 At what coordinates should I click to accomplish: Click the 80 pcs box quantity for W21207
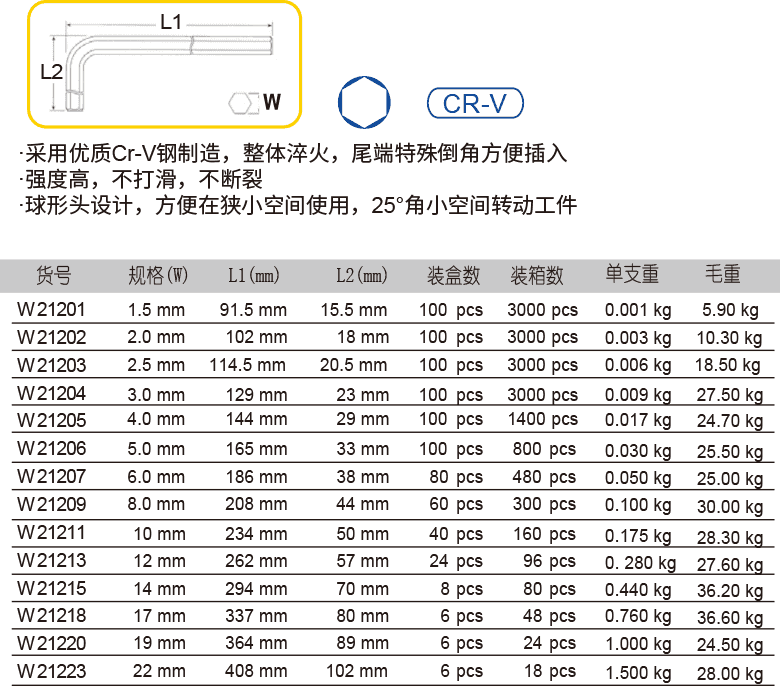tap(456, 477)
